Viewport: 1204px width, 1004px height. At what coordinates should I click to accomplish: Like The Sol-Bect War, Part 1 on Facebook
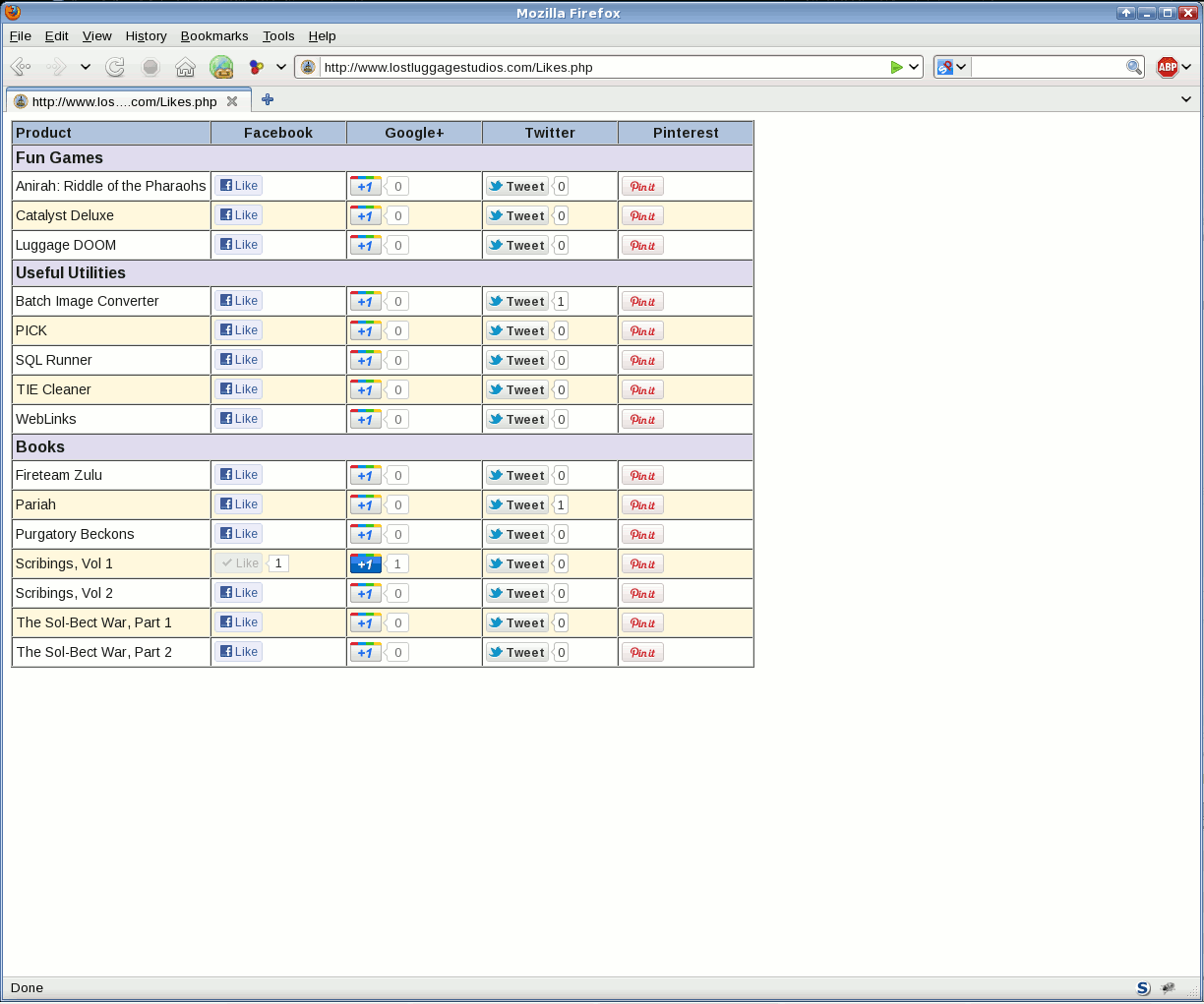point(239,622)
